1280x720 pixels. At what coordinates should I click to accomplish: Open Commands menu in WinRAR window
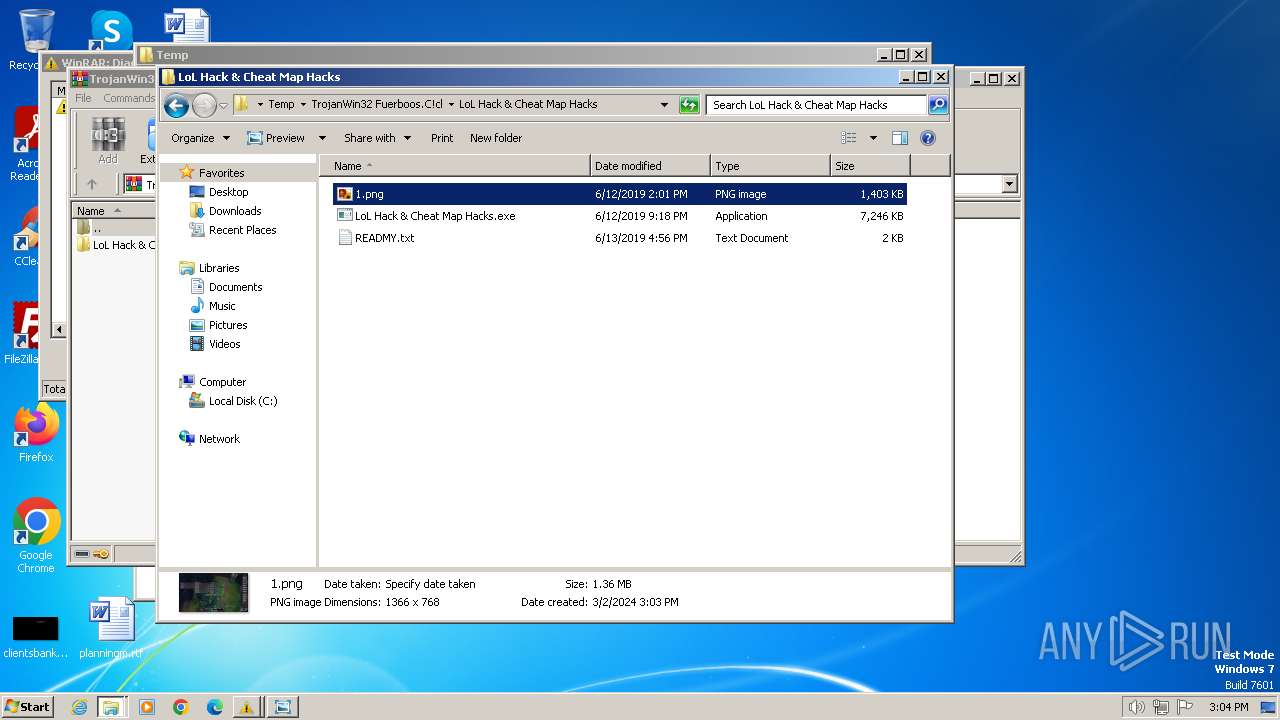pos(128,98)
